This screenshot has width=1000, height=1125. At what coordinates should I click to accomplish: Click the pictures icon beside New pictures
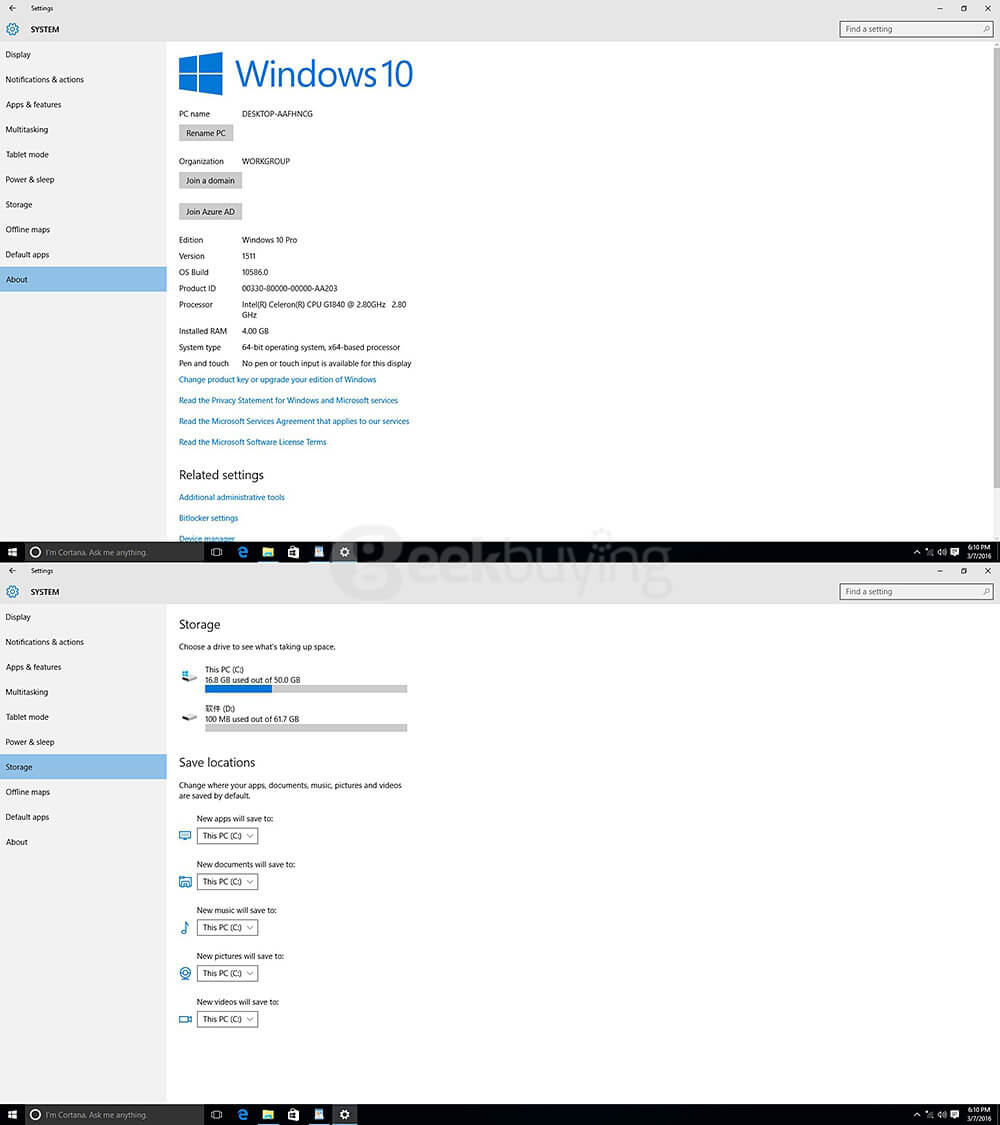point(185,974)
